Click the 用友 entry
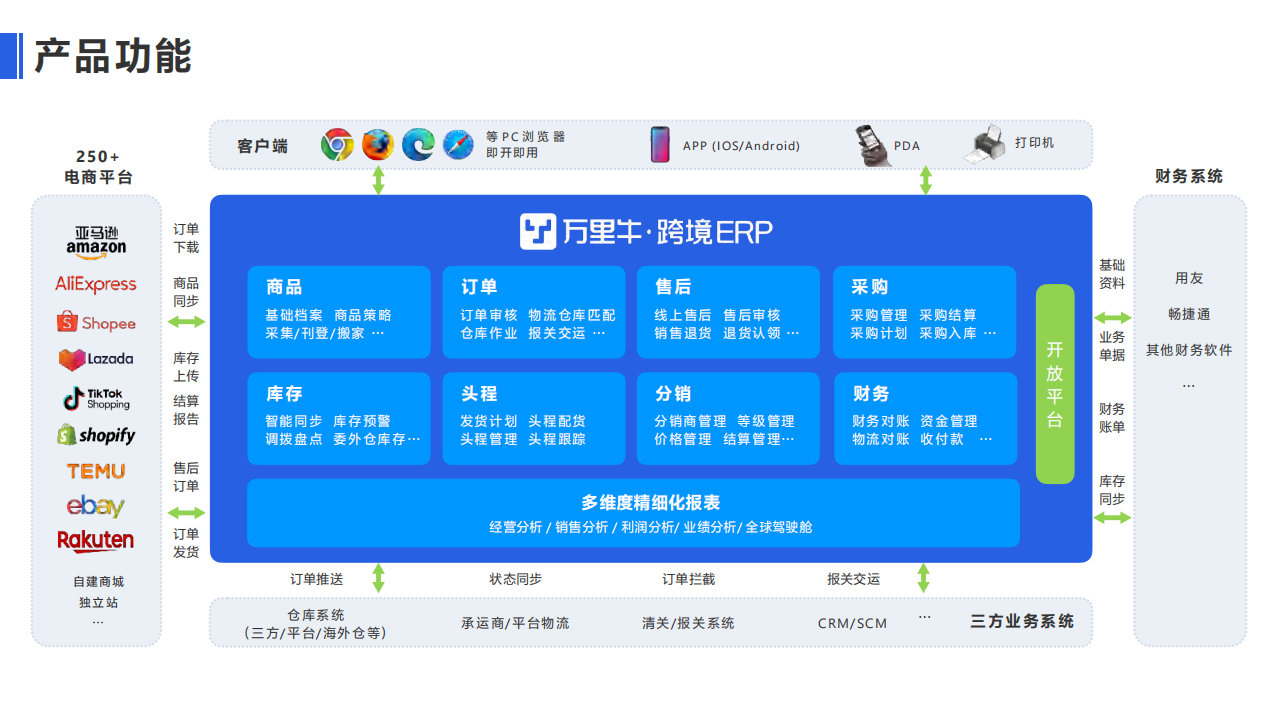This screenshot has width=1277, height=717. (1189, 278)
